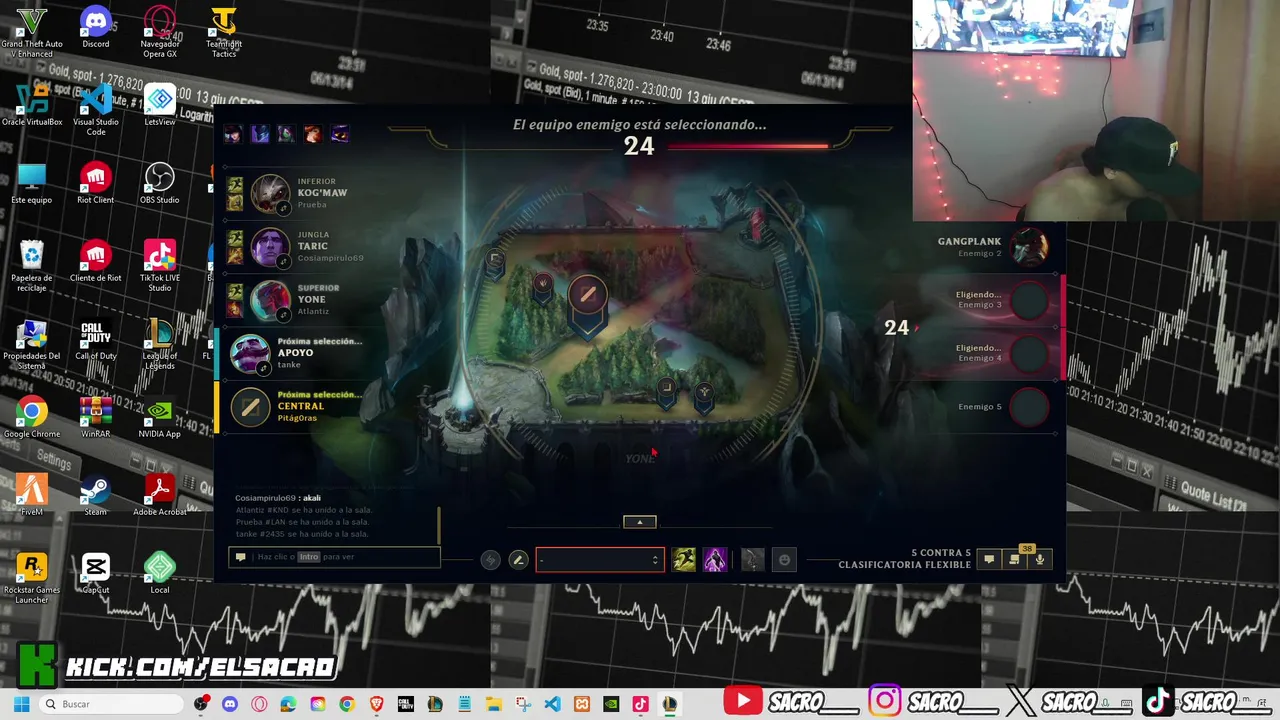Screen dimensions: 1280x720
Task: Click Gangplank's enemy champion portrait
Action: 1029,247
